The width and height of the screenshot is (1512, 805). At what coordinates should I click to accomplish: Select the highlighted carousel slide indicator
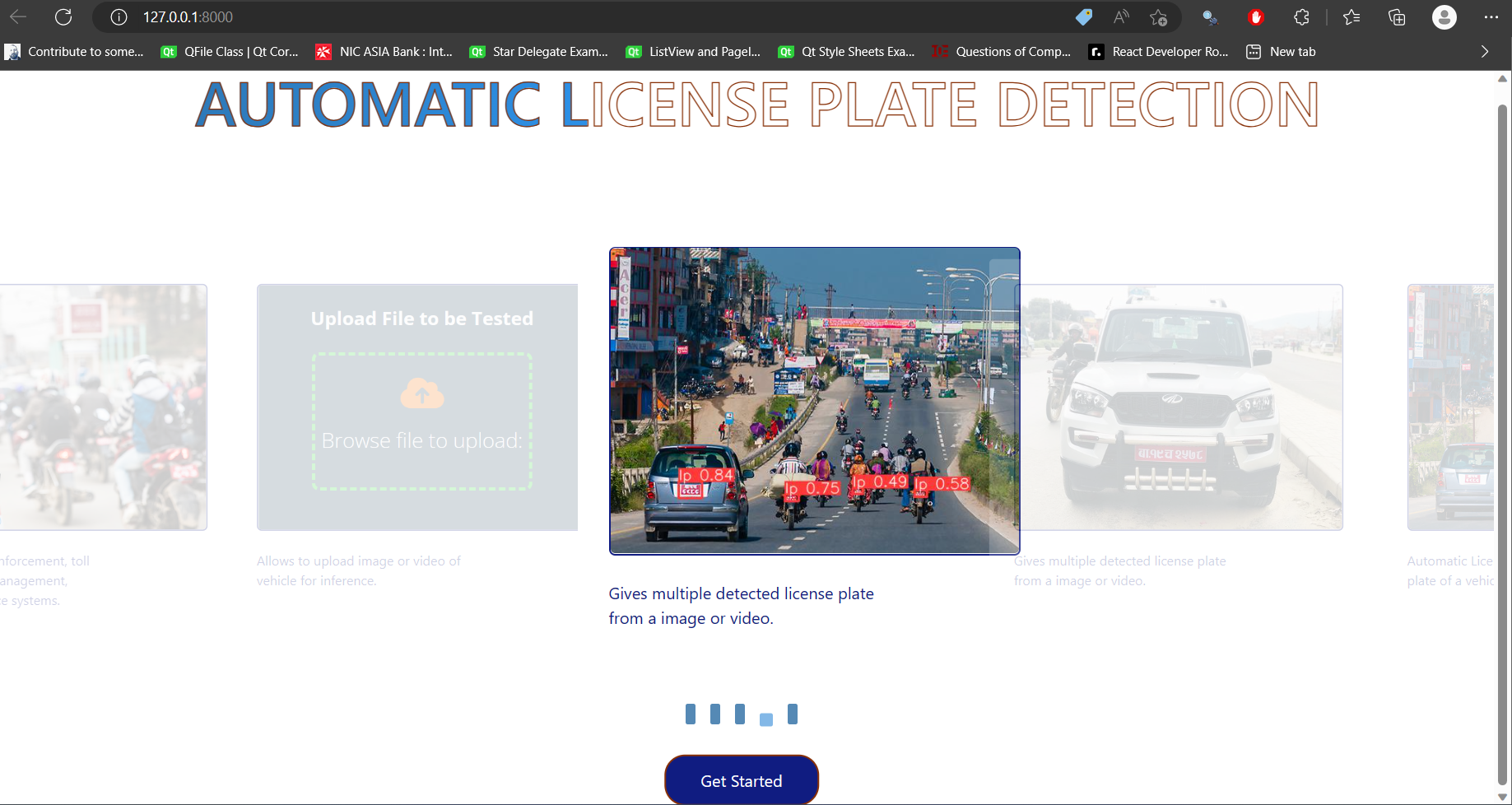coord(766,718)
